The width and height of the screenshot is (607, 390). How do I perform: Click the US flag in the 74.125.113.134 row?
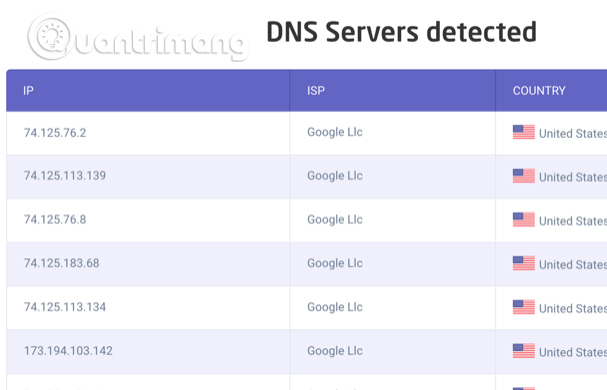coord(524,307)
